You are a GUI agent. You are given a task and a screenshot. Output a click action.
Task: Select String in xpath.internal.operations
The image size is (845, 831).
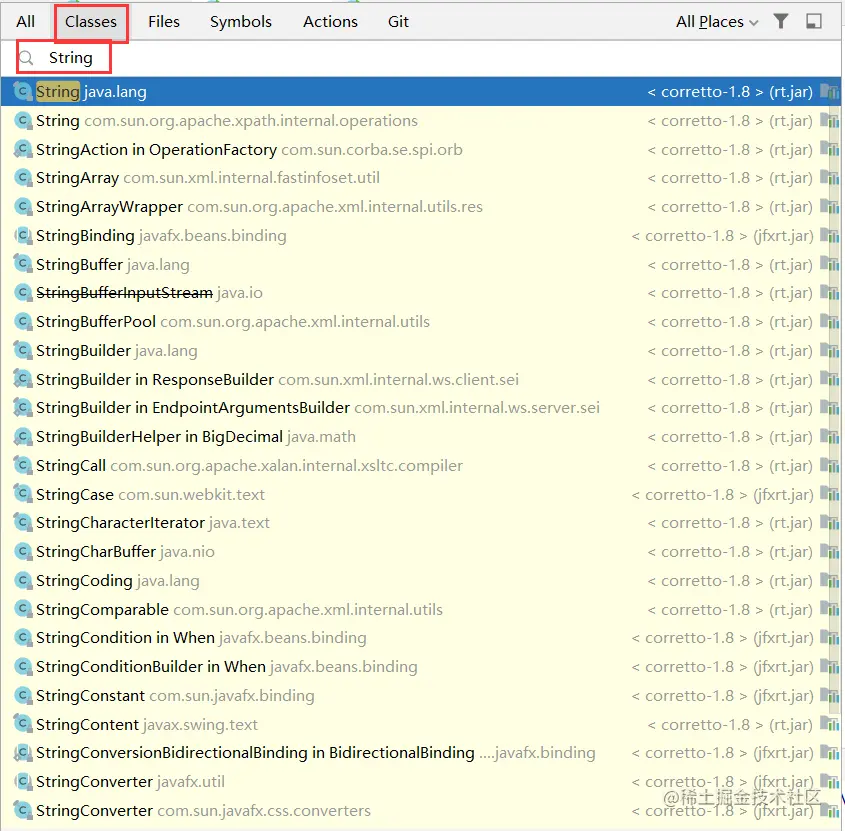tap(420, 121)
